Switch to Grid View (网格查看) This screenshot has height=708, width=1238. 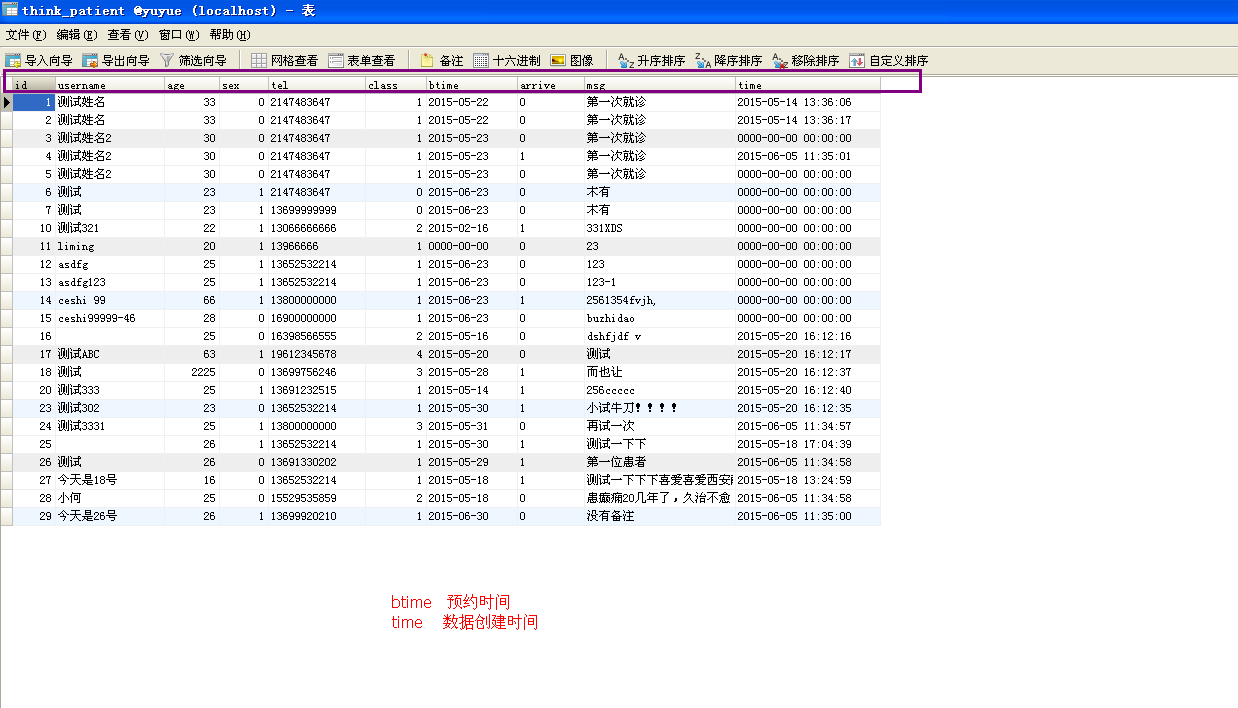(285, 61)
